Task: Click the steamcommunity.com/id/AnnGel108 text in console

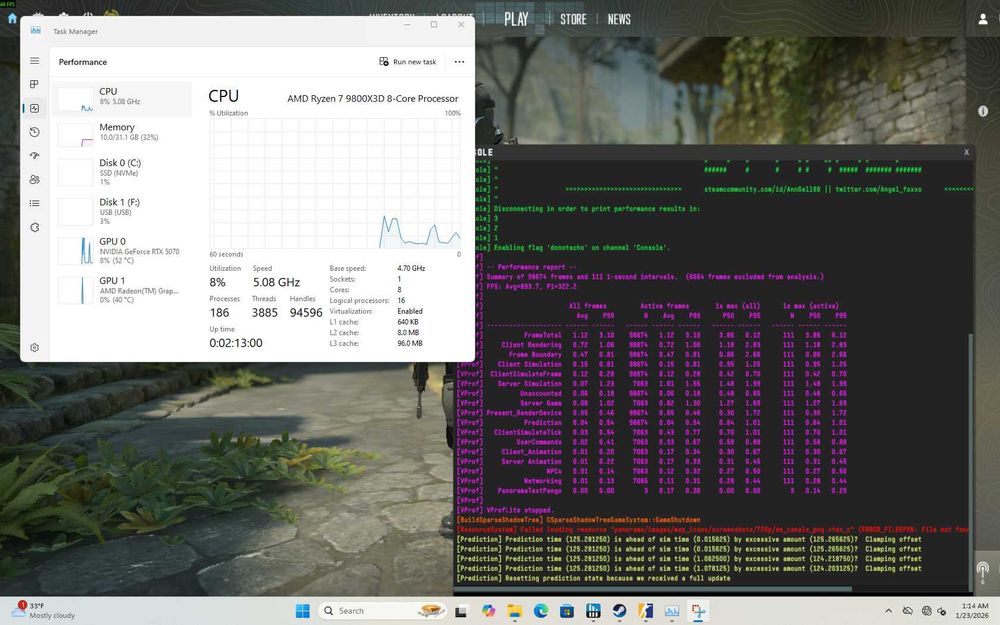Action: click(x=762, y=189)
